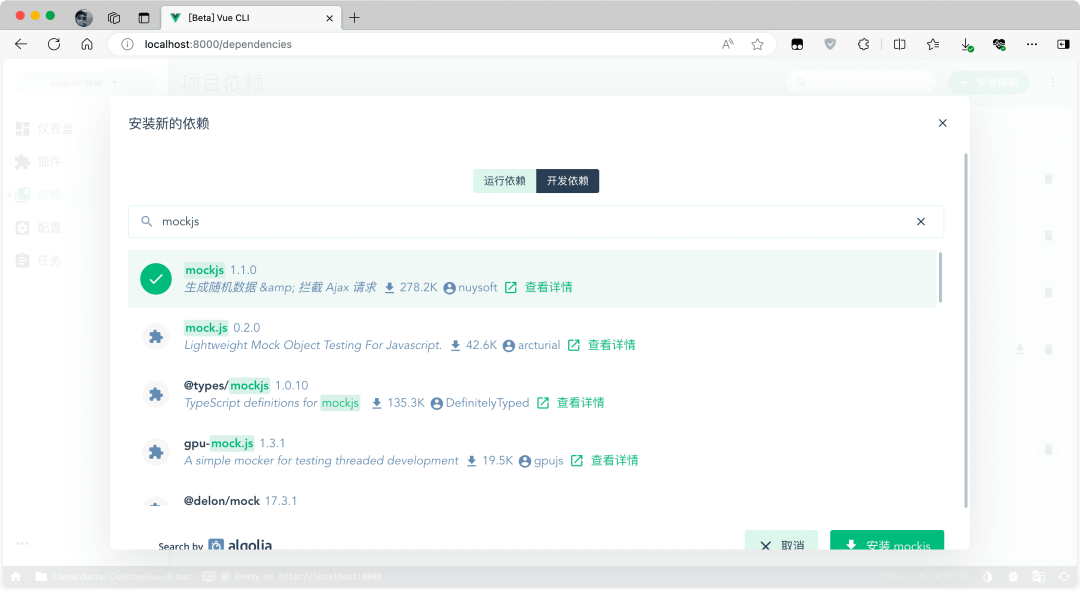Viewport: 1080px width, 590px height.
Task: Toggle read aloud in address bar
Action: 727,44
